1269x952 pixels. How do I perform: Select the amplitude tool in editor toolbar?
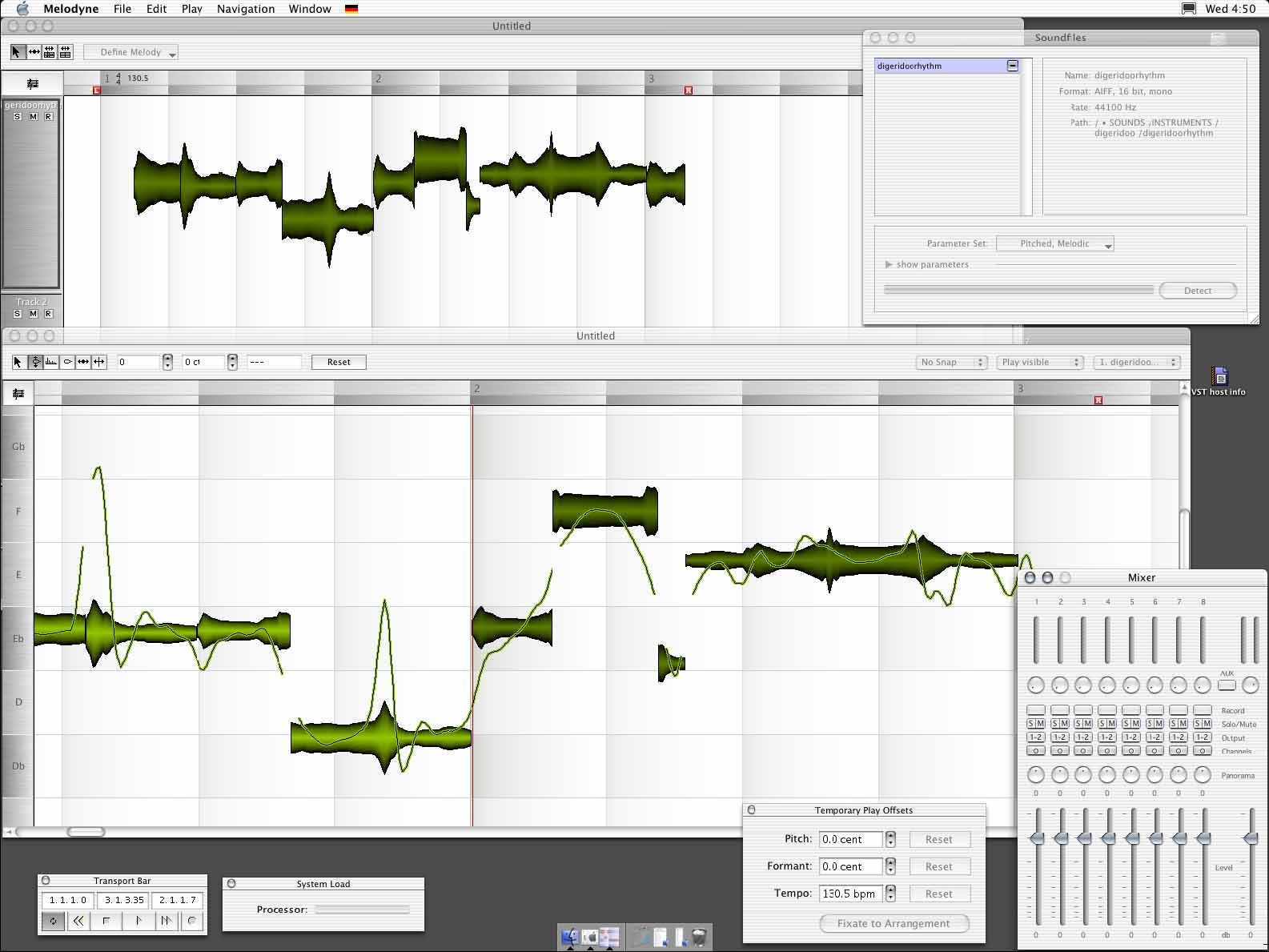pyautogui.click(x=51, y=362)
